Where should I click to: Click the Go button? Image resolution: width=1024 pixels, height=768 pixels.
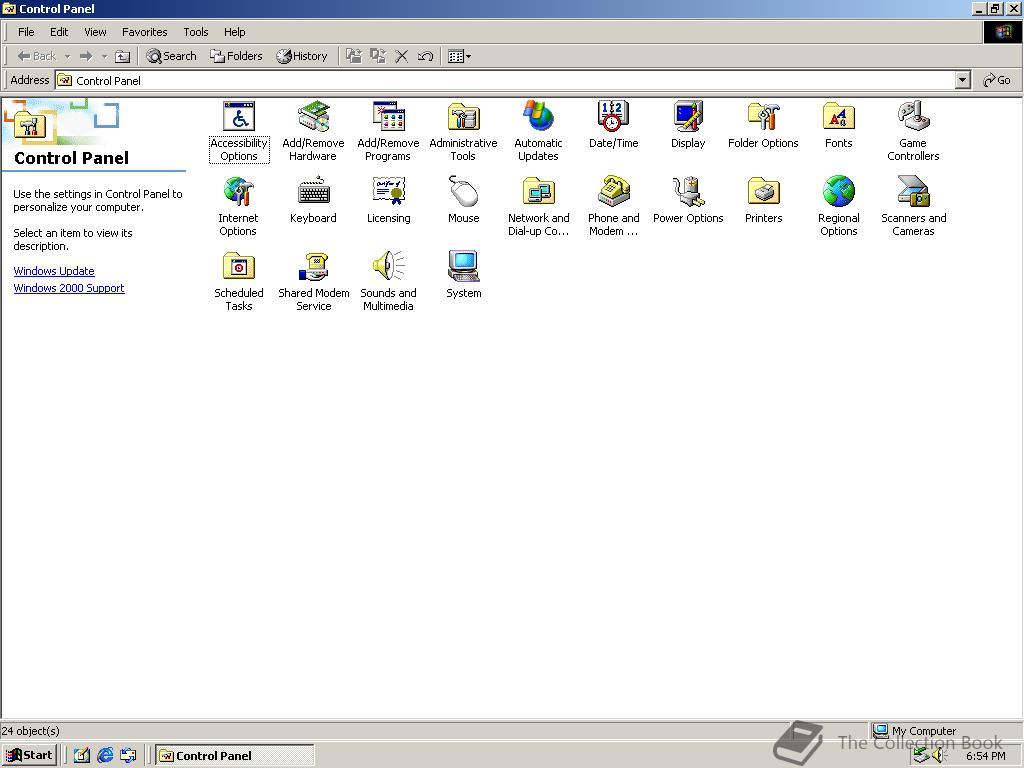[x=997, y=80]
